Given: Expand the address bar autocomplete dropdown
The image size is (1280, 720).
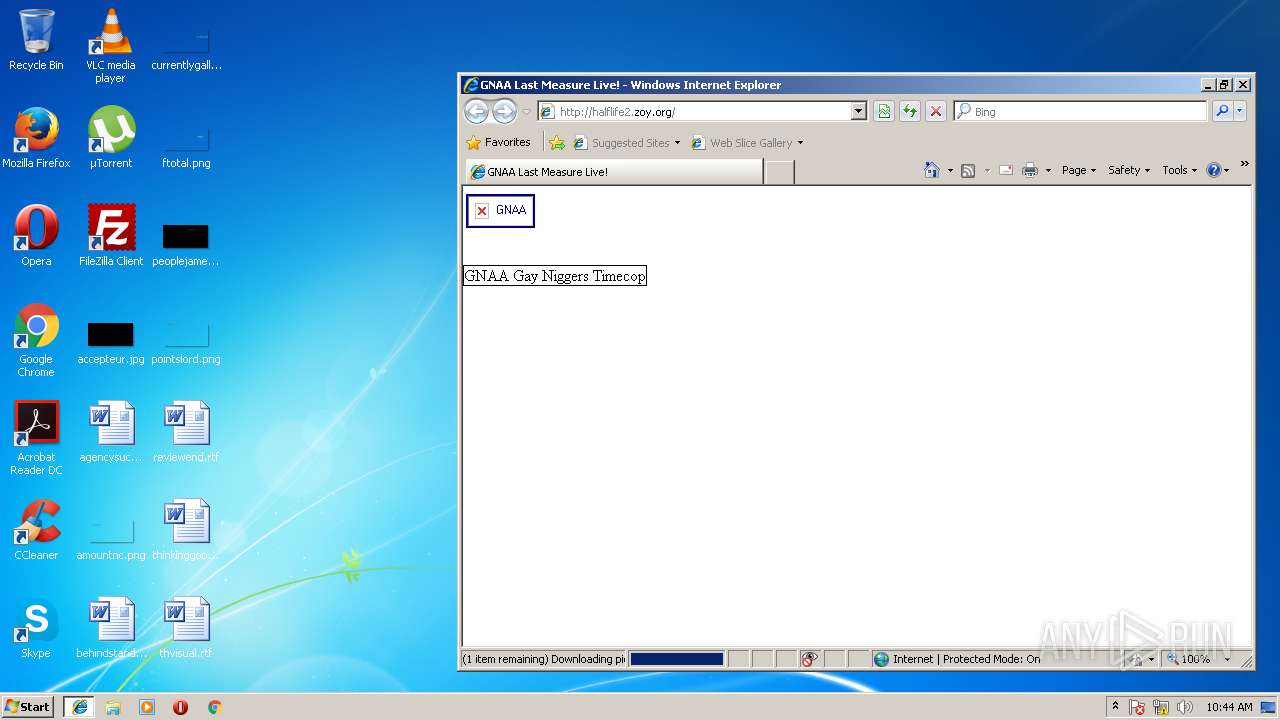Looking at the screenshot, I should pos(858,112).
